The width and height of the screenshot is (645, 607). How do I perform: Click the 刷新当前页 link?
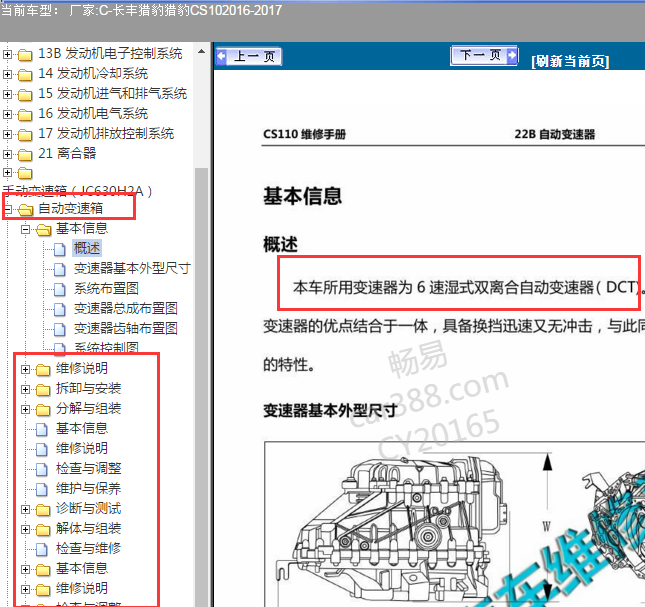[x=570, y=62]
